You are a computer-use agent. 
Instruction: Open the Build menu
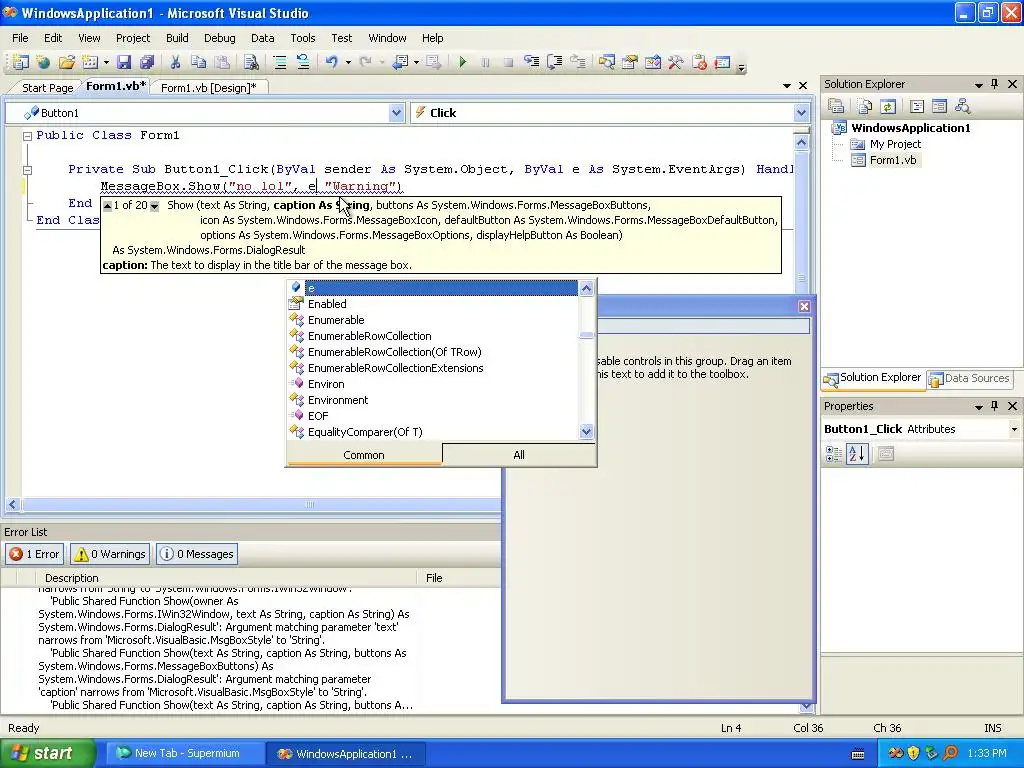(177, 38)
